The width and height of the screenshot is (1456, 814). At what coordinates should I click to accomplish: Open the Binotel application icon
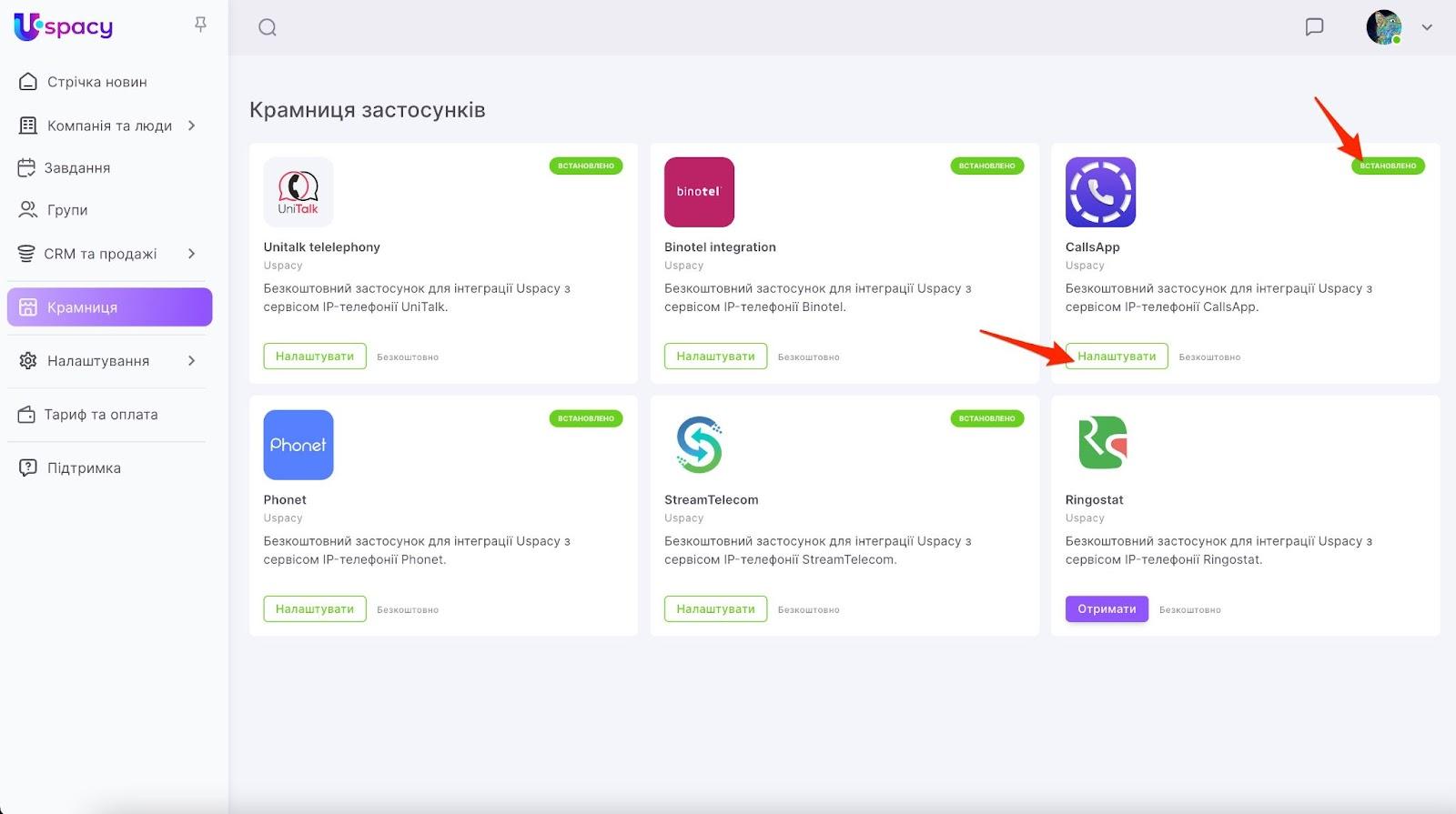tap(699, 192)
